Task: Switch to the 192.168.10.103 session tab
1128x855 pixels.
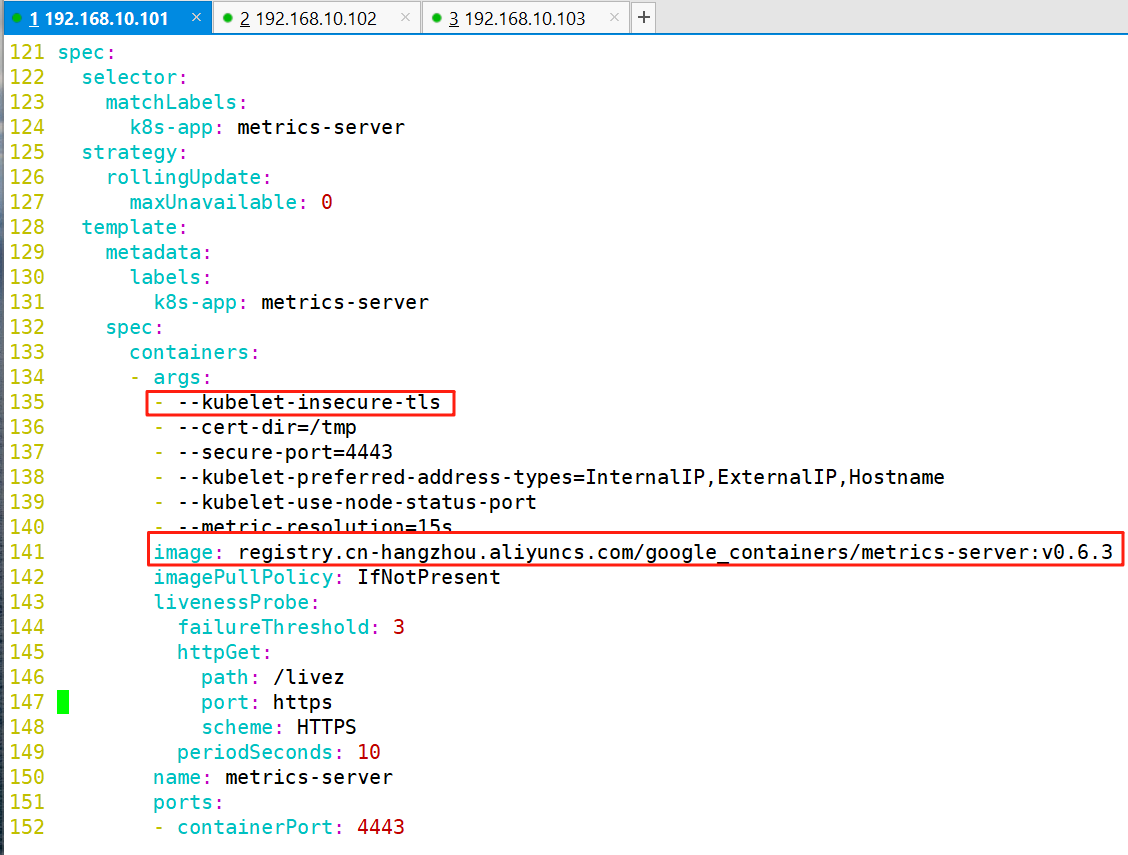Action: pos(525,18)
